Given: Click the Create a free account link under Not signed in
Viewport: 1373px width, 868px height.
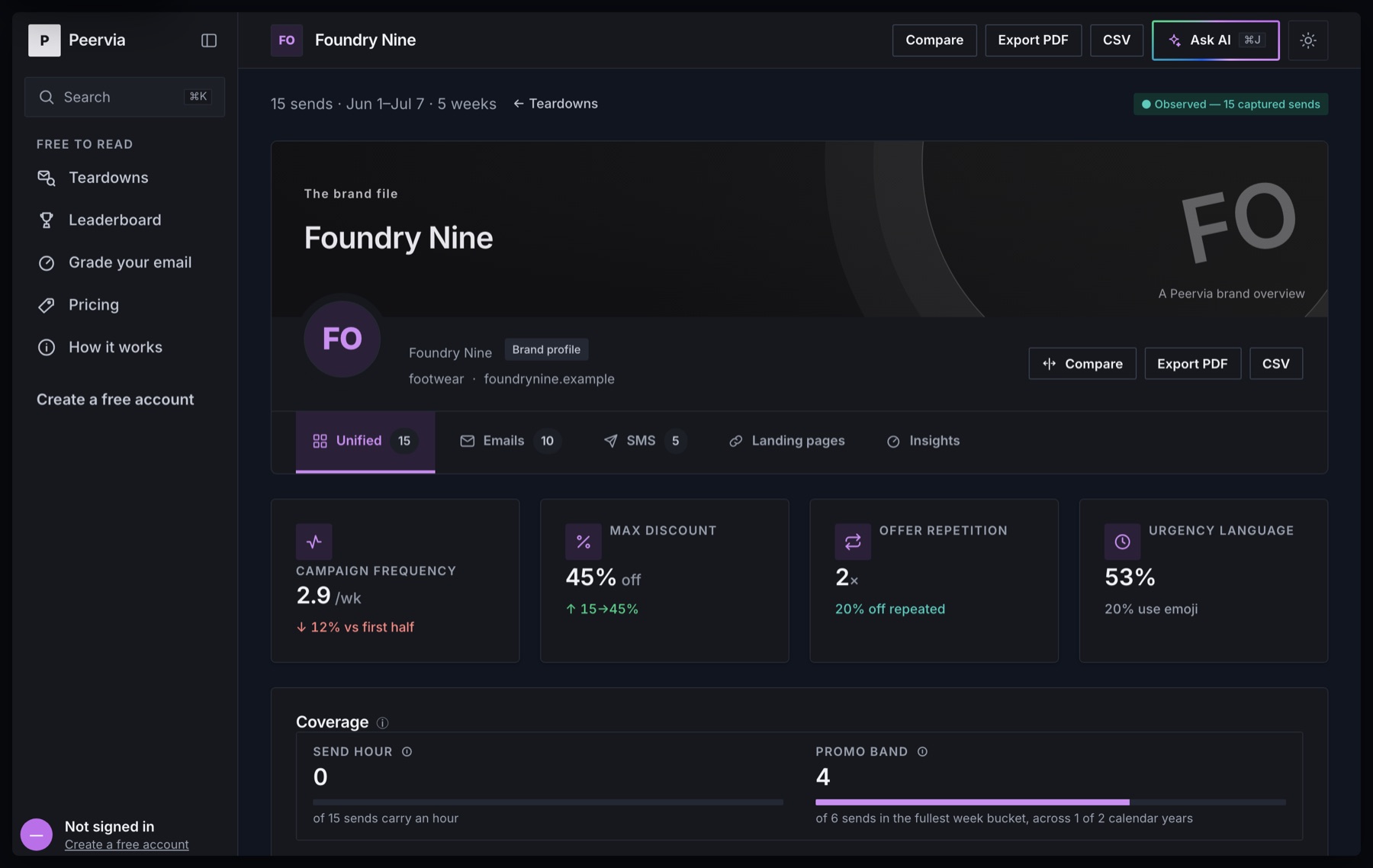Looking at the screenshot, I should [x=127, y=844].
